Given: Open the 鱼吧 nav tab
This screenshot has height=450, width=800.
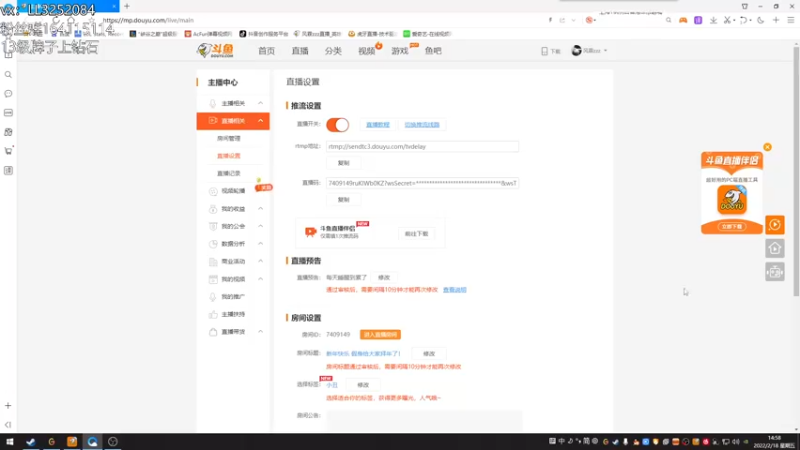Looking at the screenshot, I should [x=433, y=51].
